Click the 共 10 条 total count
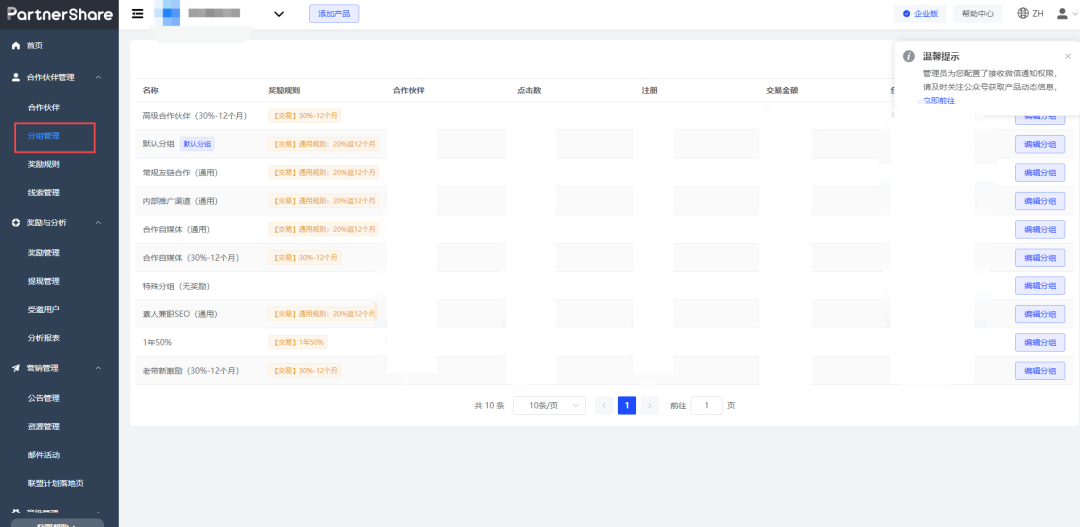The image size is (1080, 527). click(x=490, y=406)
